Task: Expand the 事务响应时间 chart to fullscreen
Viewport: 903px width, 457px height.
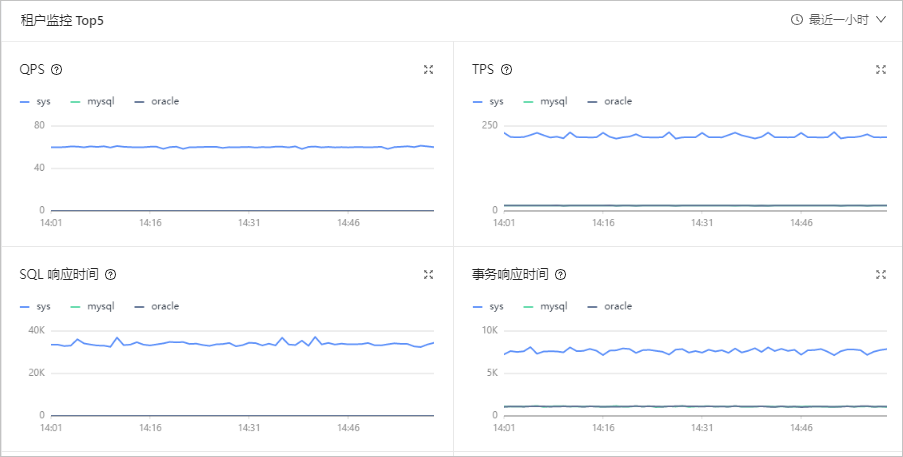Action: [x=881, y=275]
